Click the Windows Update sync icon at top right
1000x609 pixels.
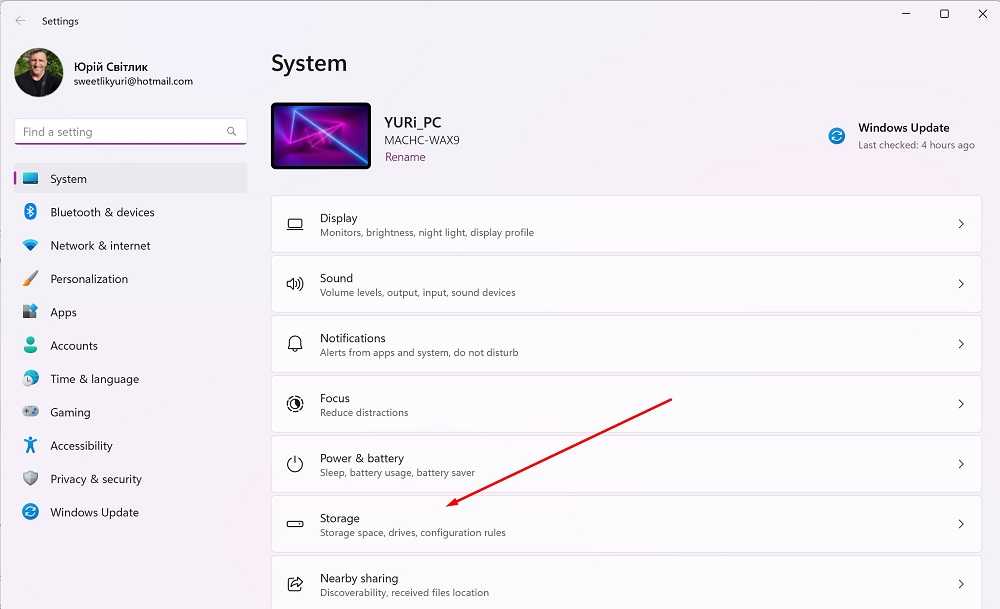coord(837,136)
